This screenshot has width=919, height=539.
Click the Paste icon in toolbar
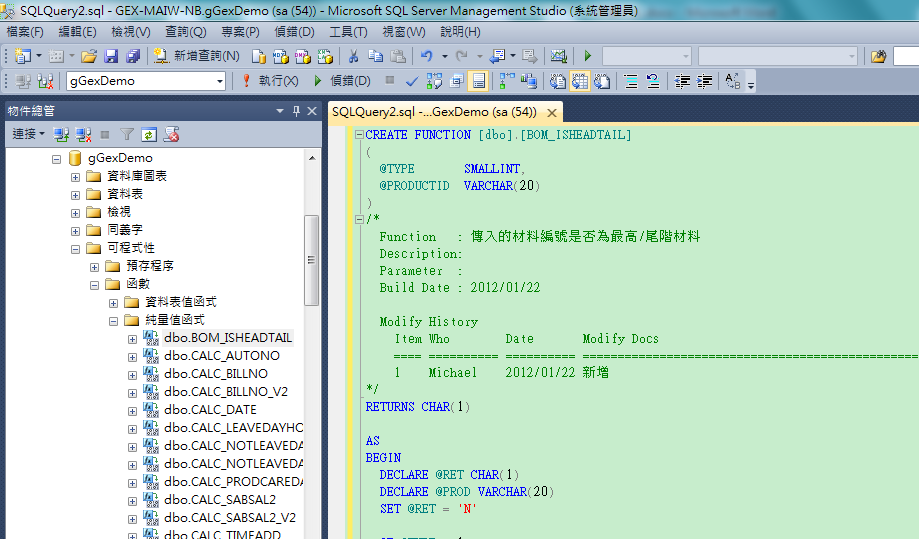pos(398,56)
